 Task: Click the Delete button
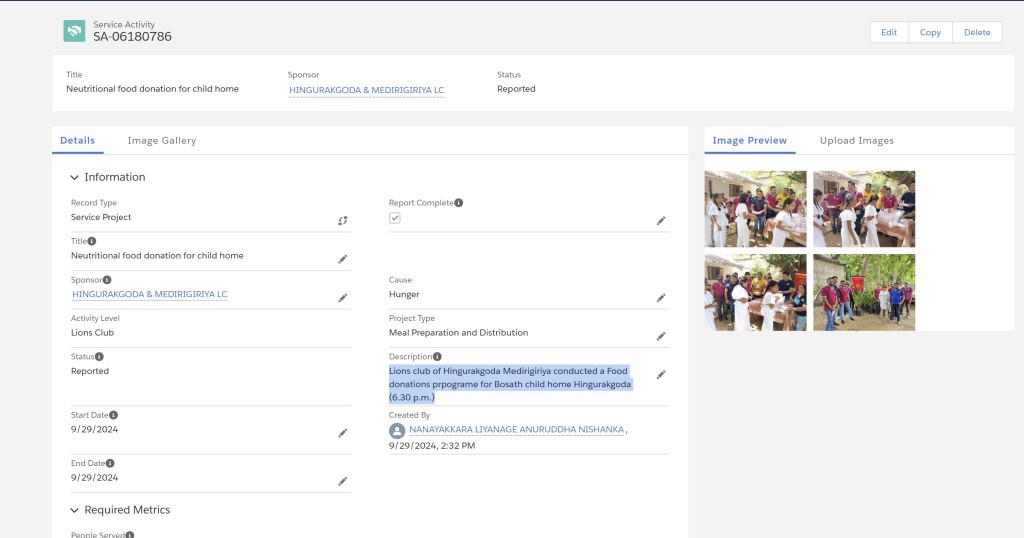[977, 32]
